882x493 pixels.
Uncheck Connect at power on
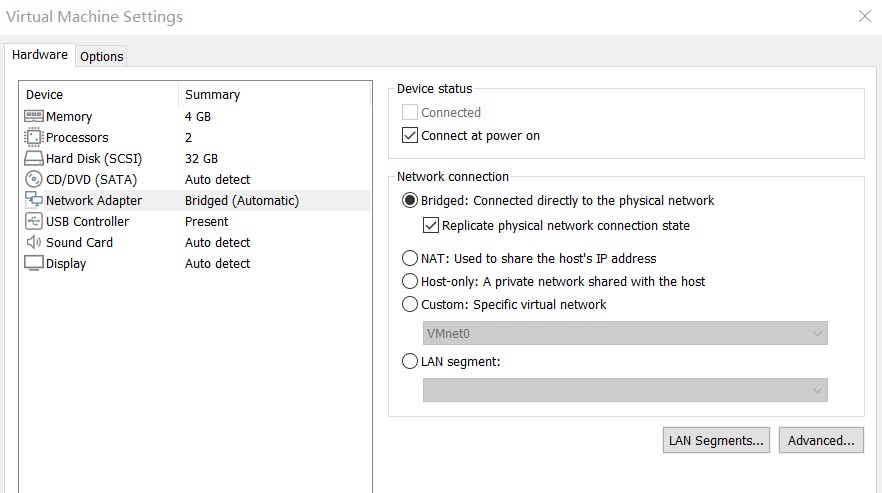[x=410, y=135]
